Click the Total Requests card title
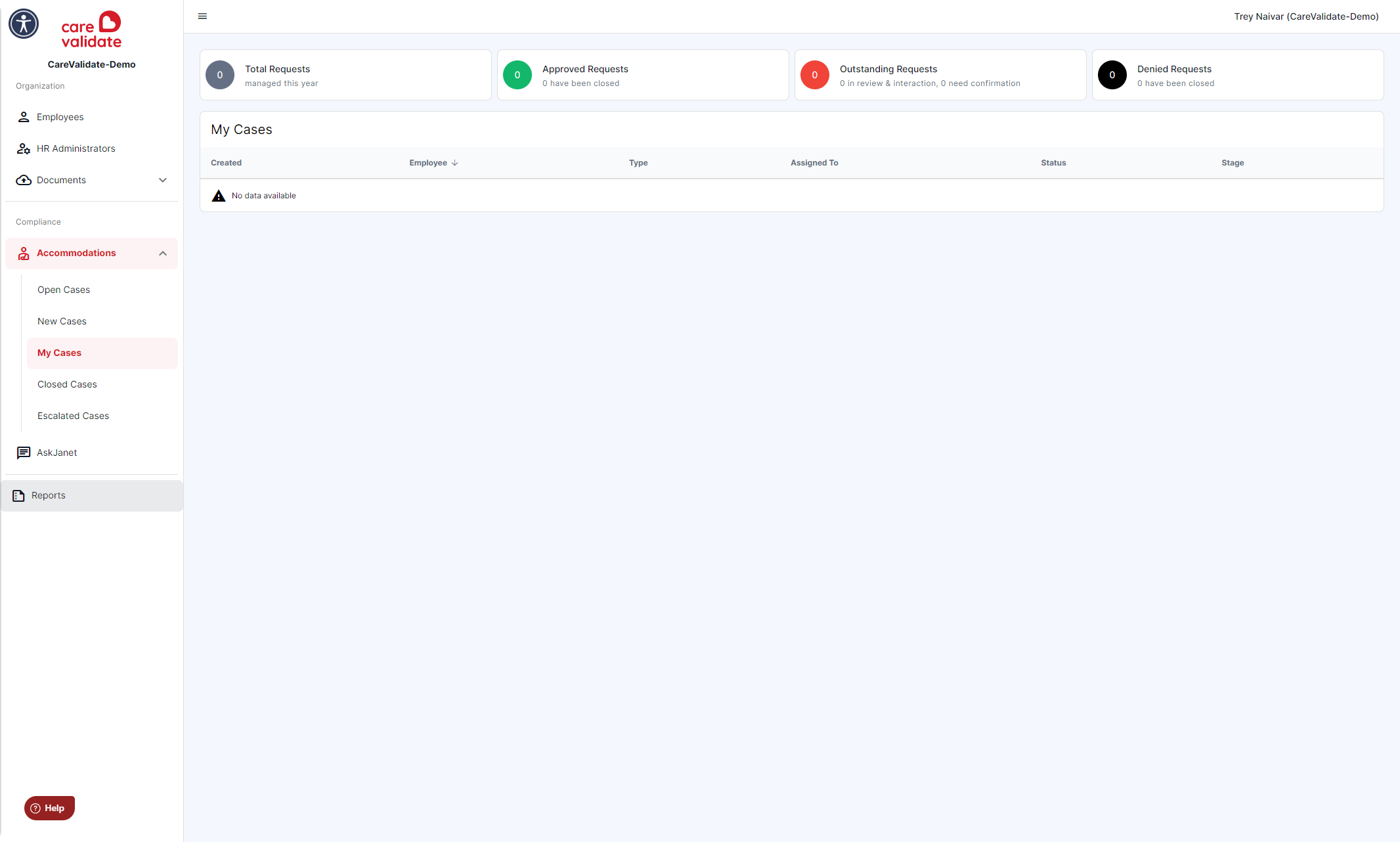 (x=277, y=69)
